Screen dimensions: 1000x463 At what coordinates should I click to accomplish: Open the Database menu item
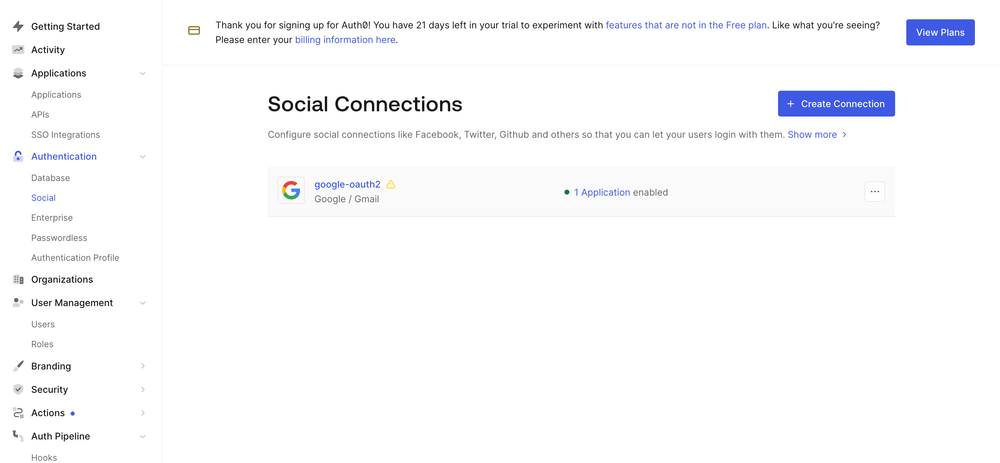[x=50, y=178]
